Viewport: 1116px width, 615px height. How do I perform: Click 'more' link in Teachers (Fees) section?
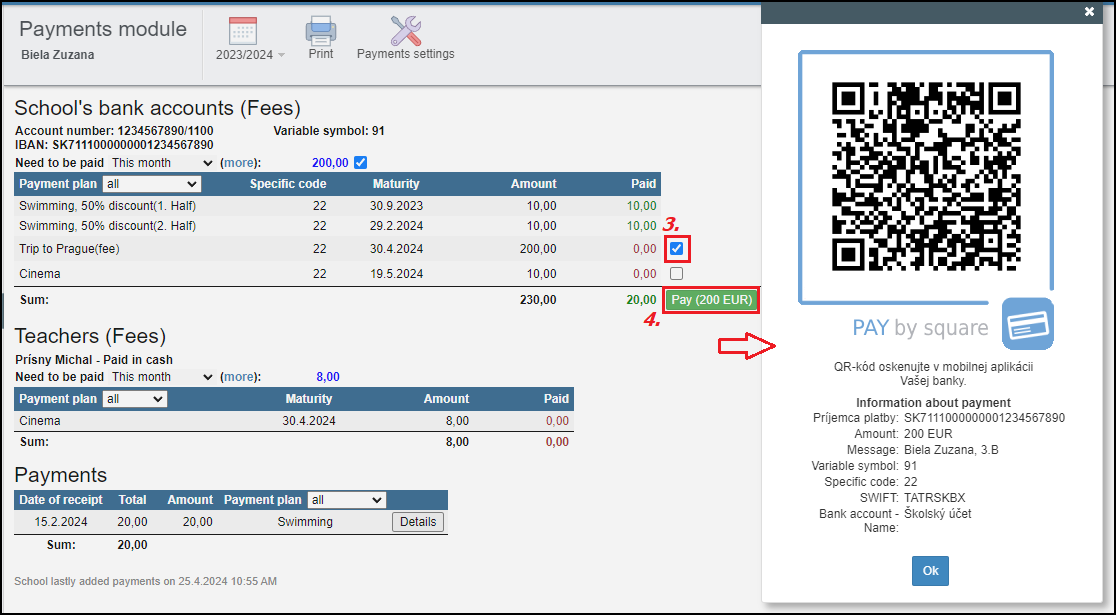coord(238,377)
